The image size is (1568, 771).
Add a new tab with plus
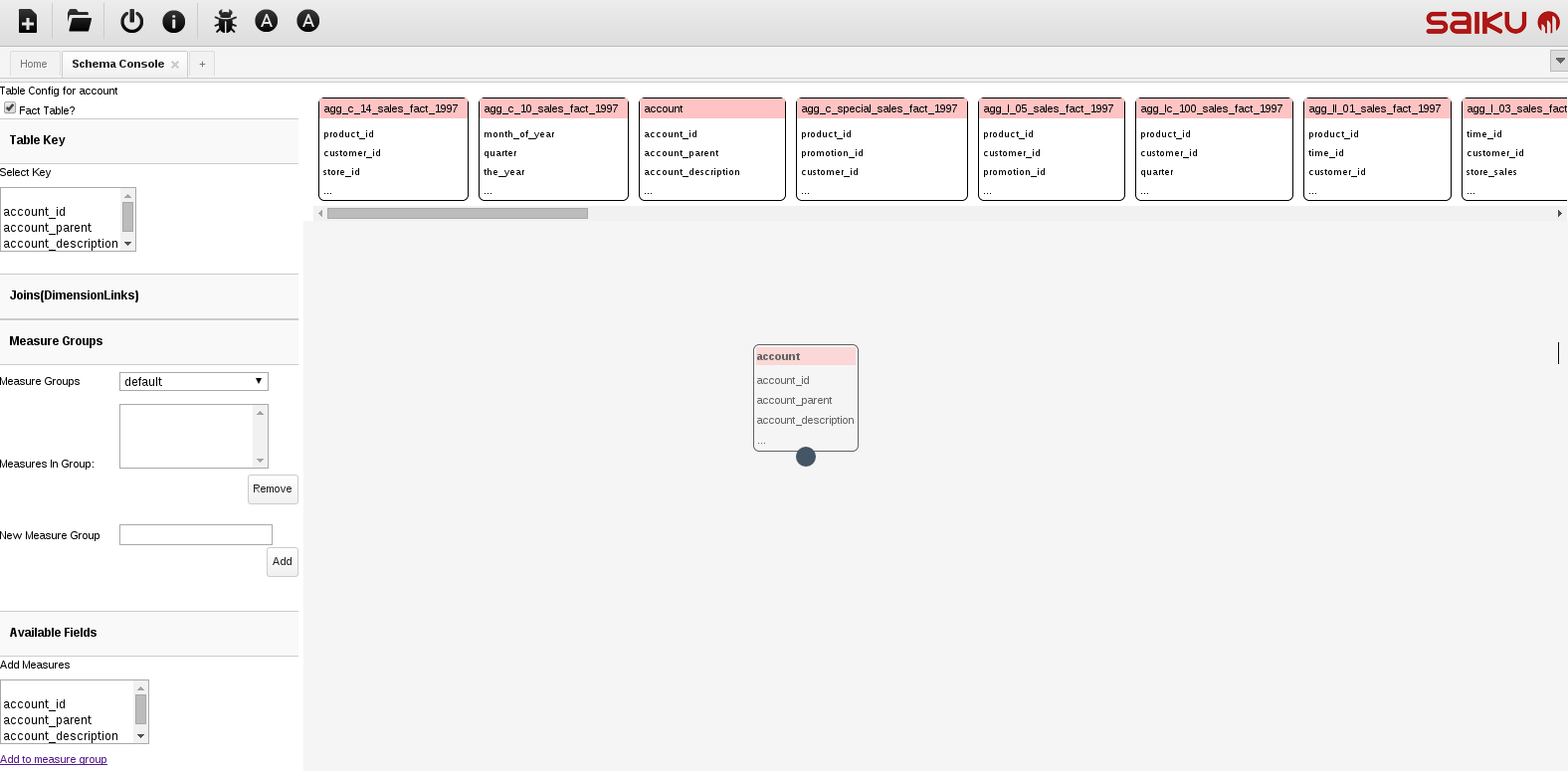tap(202, 64)
